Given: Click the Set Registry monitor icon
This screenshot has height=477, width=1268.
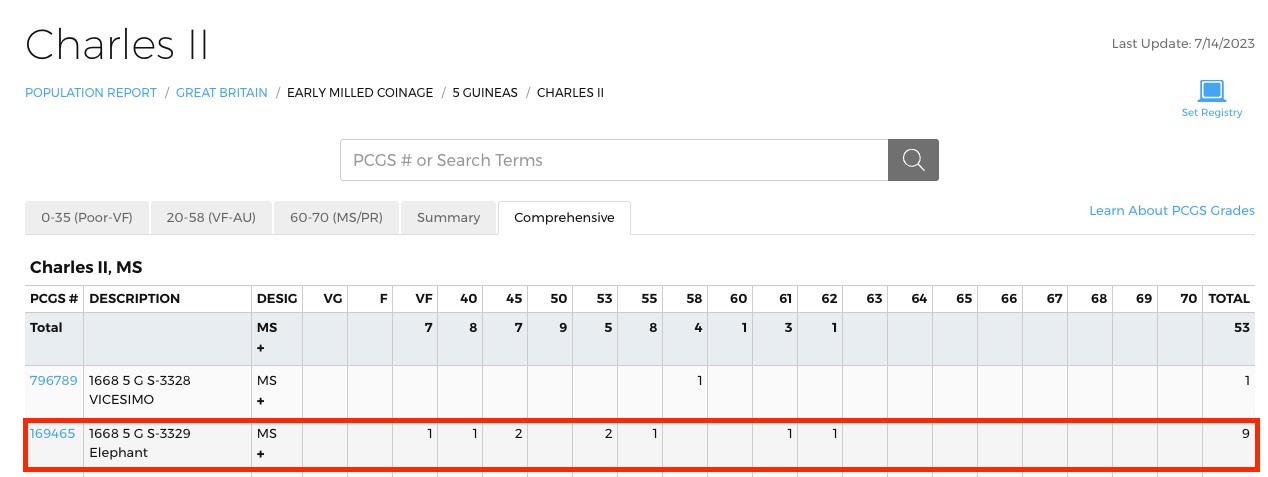Looking at the screenshot, I should (1212, 91).
